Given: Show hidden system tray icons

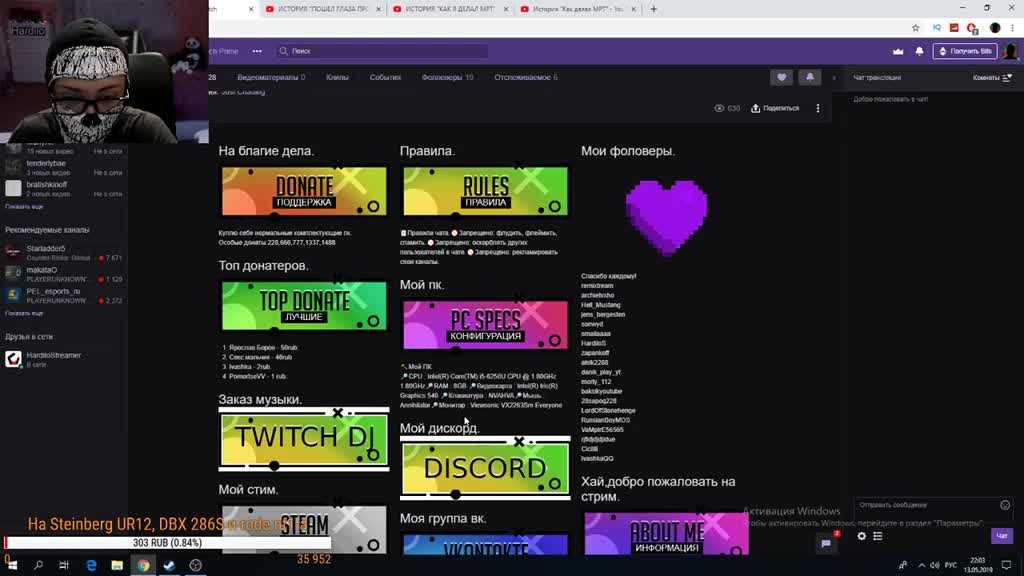Looking at the screenshot, I should pyautogui.click(x=921, y=565).
